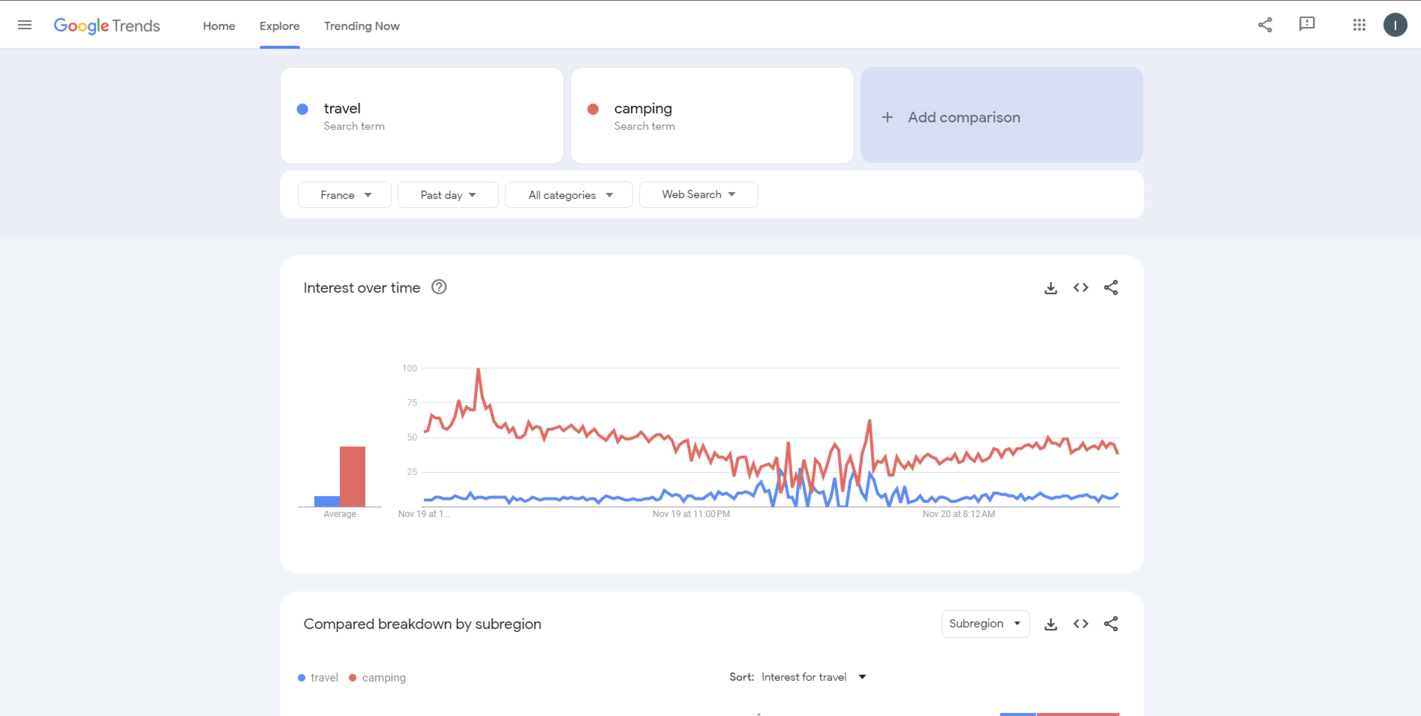This screenshot has width=1421, height=716.
Task: Download Interest over time CSV
Action: [x=1051, y=288]
